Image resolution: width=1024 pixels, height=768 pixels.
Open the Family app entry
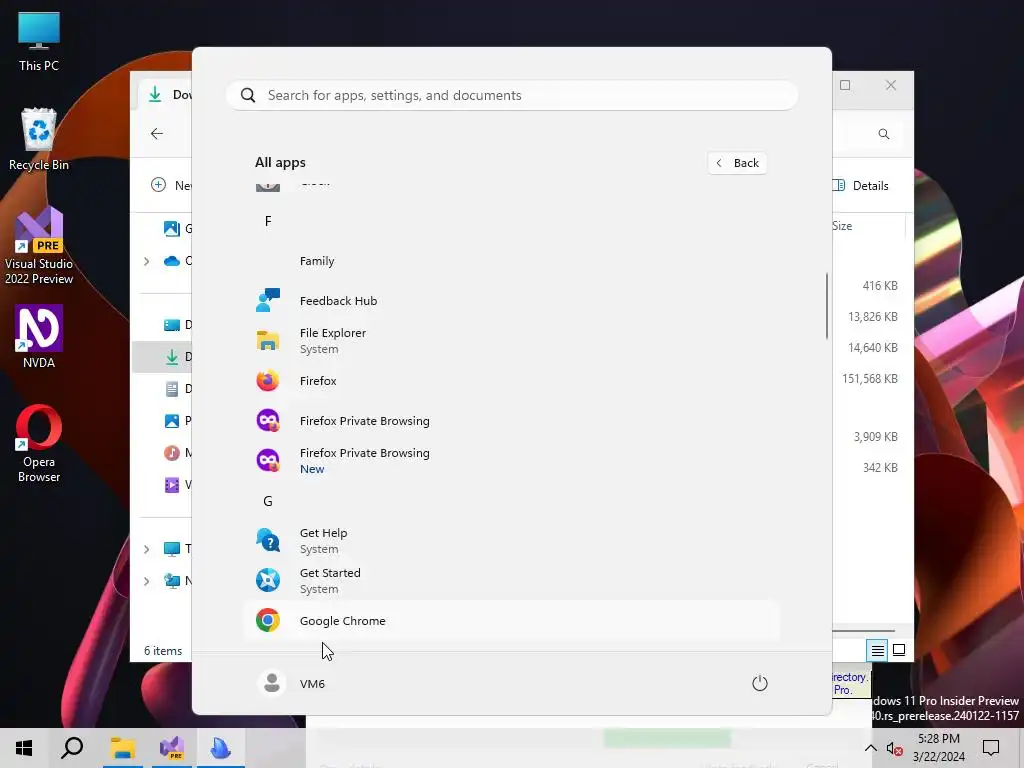(x=511, y=261)
